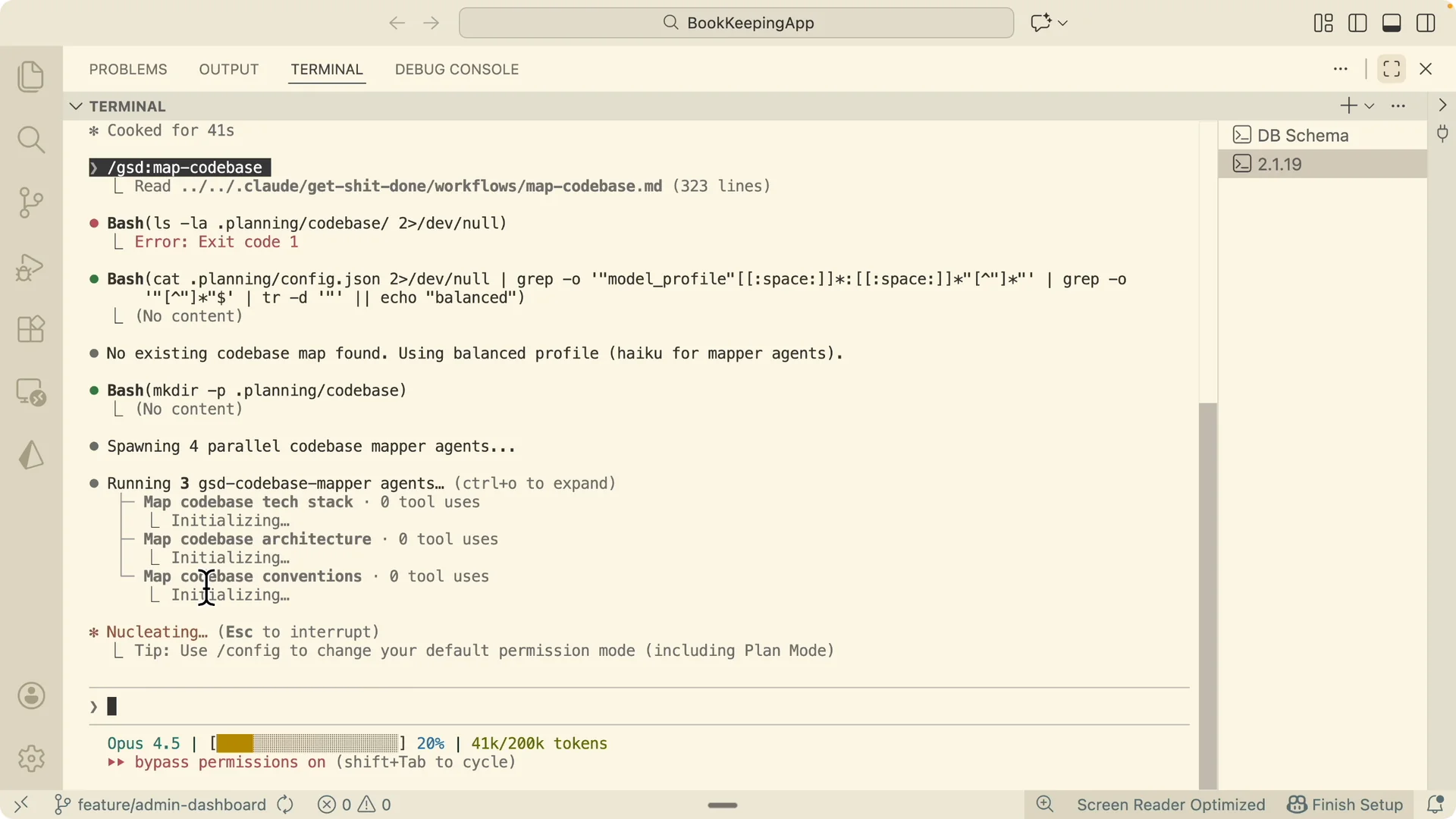This screenshot has width=1456, height=819.
Task: Switch to the PROBLEMS tab
Action: tap(128, 69)
